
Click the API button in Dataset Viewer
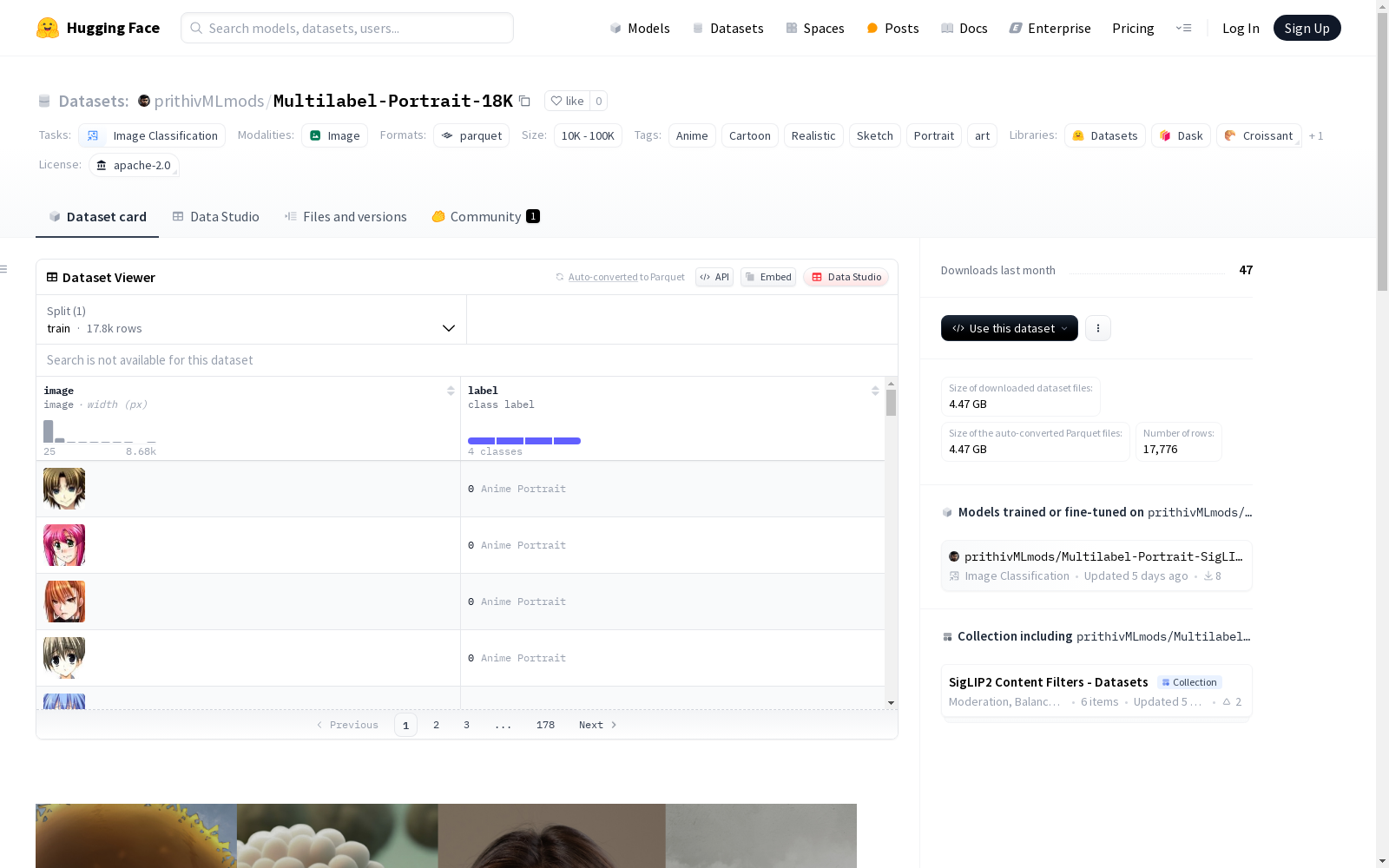(714, 277)
